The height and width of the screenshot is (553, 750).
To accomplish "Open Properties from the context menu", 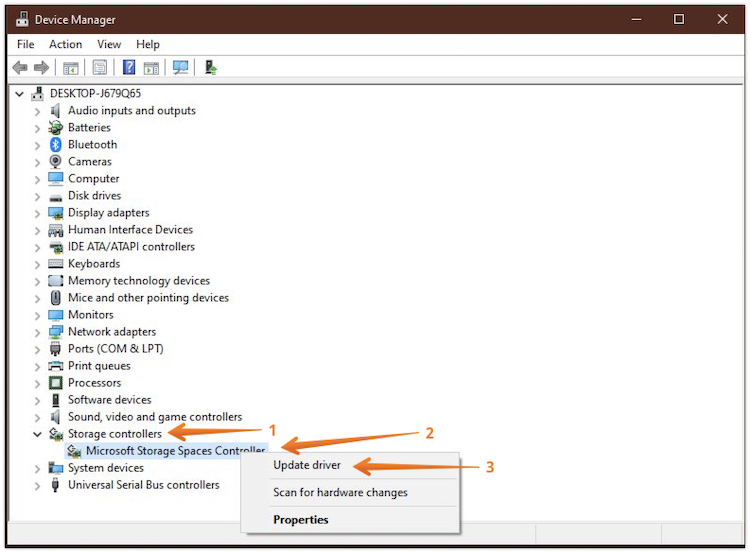I will pyautogui.click(x=301, y=519).
